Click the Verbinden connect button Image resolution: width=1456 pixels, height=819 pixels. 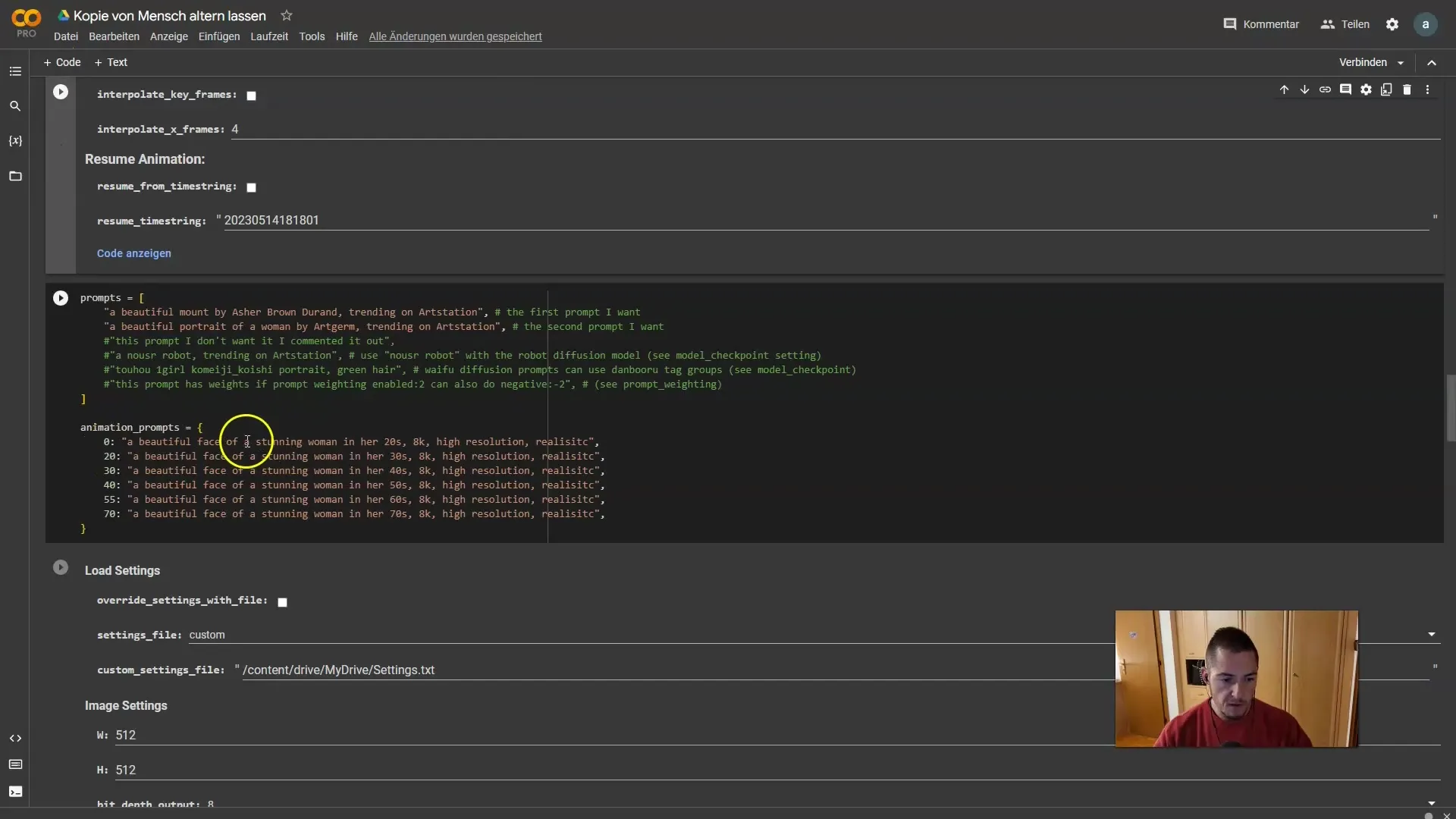[1363, 62]
